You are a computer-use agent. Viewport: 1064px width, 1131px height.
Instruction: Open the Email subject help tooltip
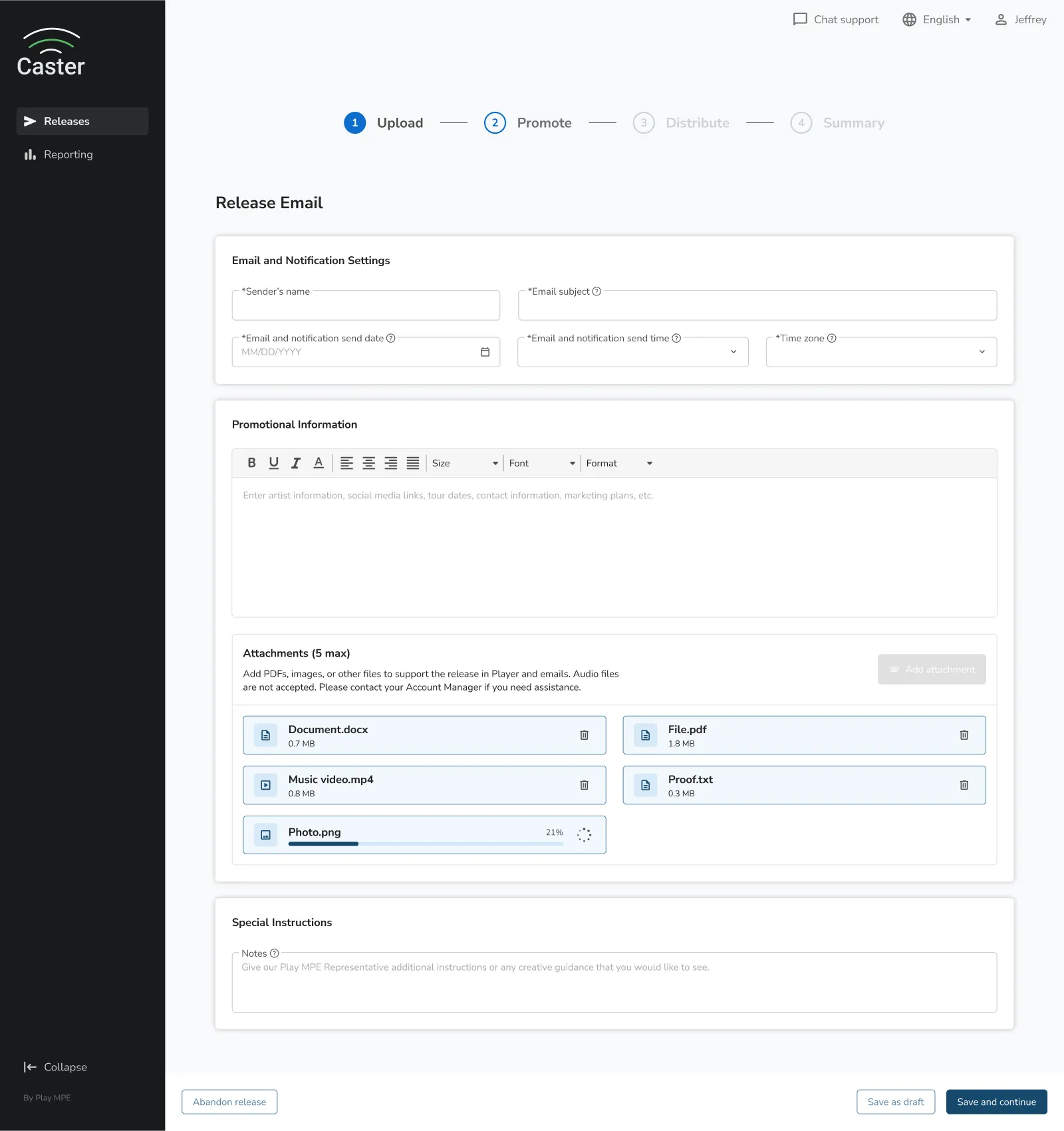coord(597,291)
